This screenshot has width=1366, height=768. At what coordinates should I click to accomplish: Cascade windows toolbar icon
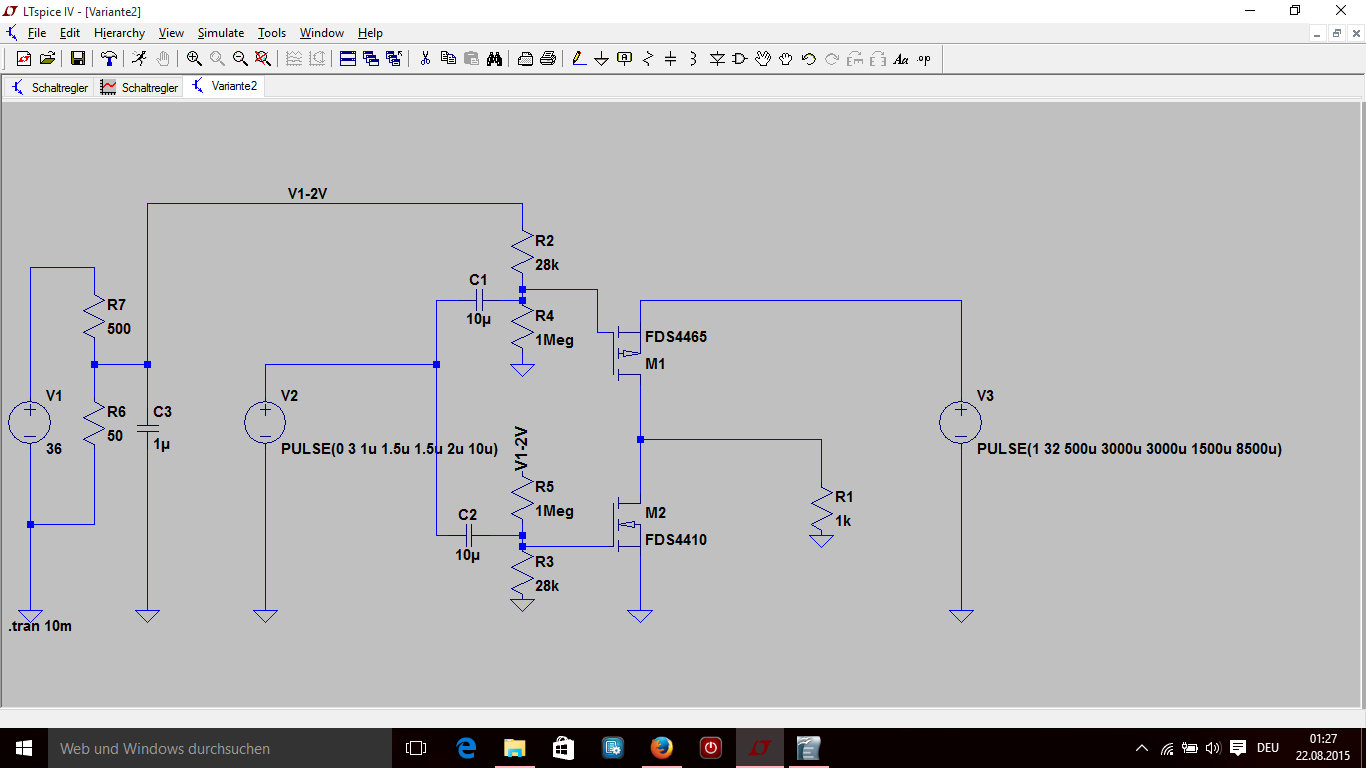(x=371, y=59)
